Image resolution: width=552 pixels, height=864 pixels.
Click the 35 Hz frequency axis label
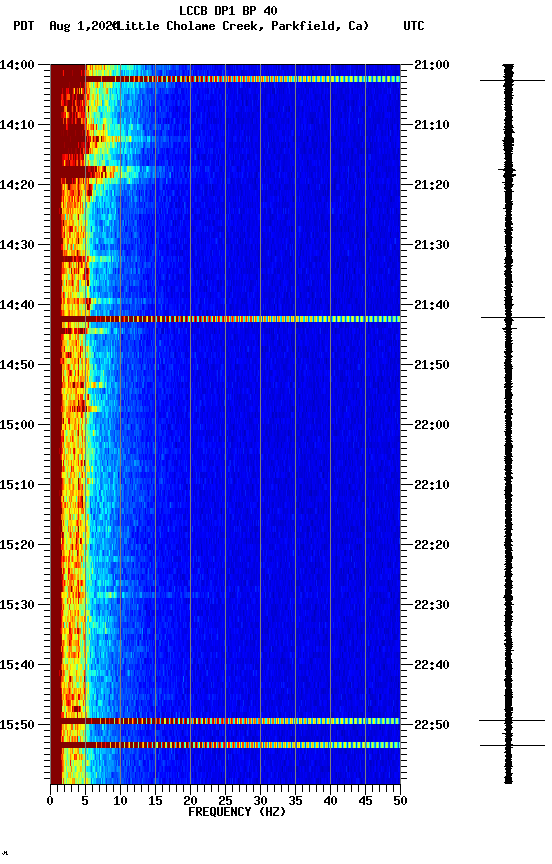coord(295,801)
